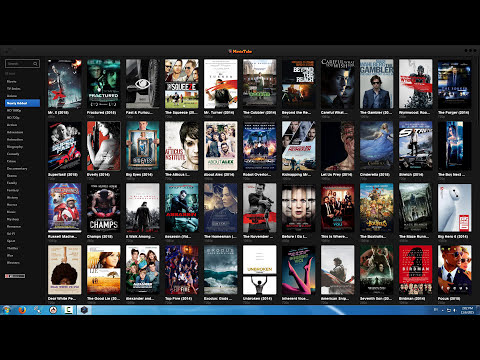Select the Sport genre
The image size is (480, 360).
click(11, 241)
